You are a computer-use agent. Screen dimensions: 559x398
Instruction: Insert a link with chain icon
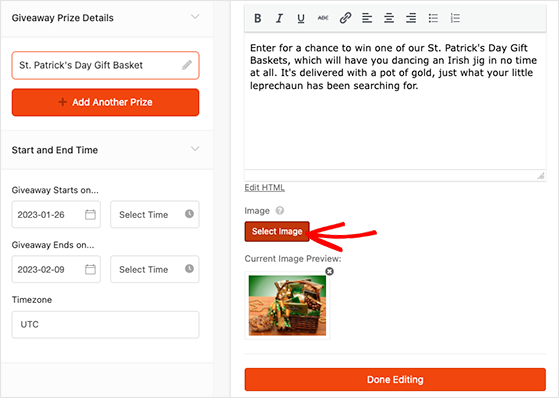tap(345, 18)
